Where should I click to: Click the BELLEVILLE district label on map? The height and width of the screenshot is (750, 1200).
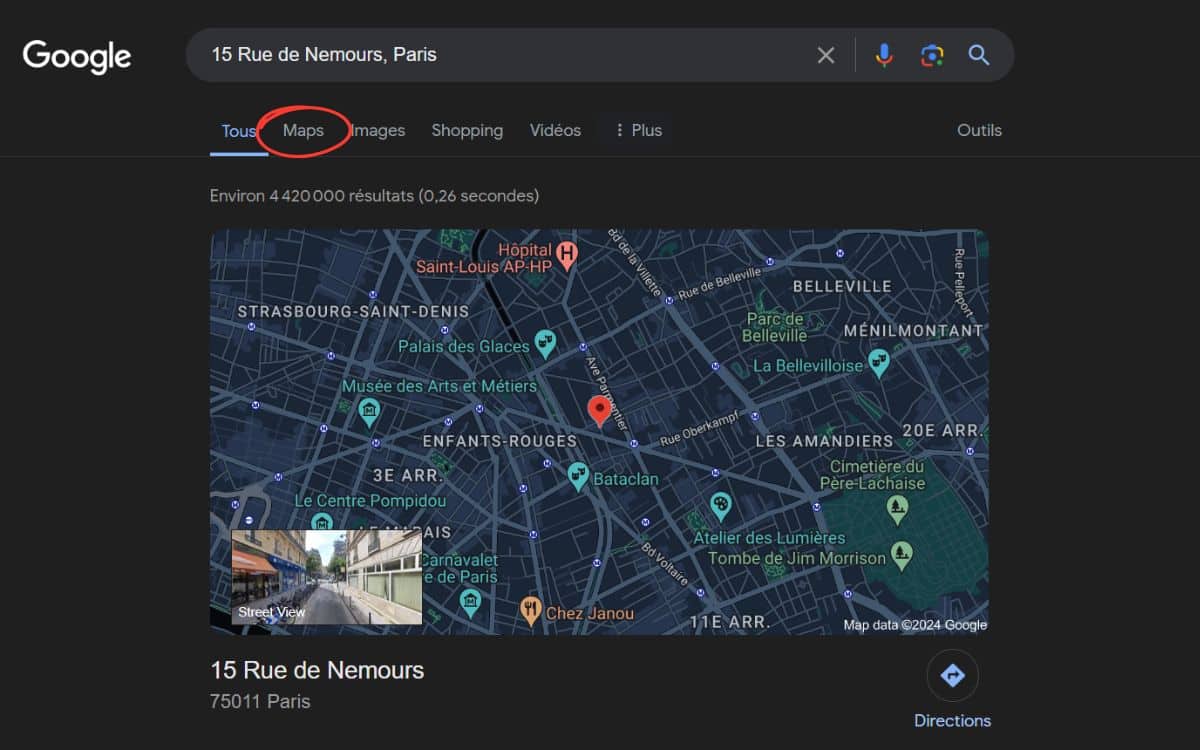pos(842,286)
